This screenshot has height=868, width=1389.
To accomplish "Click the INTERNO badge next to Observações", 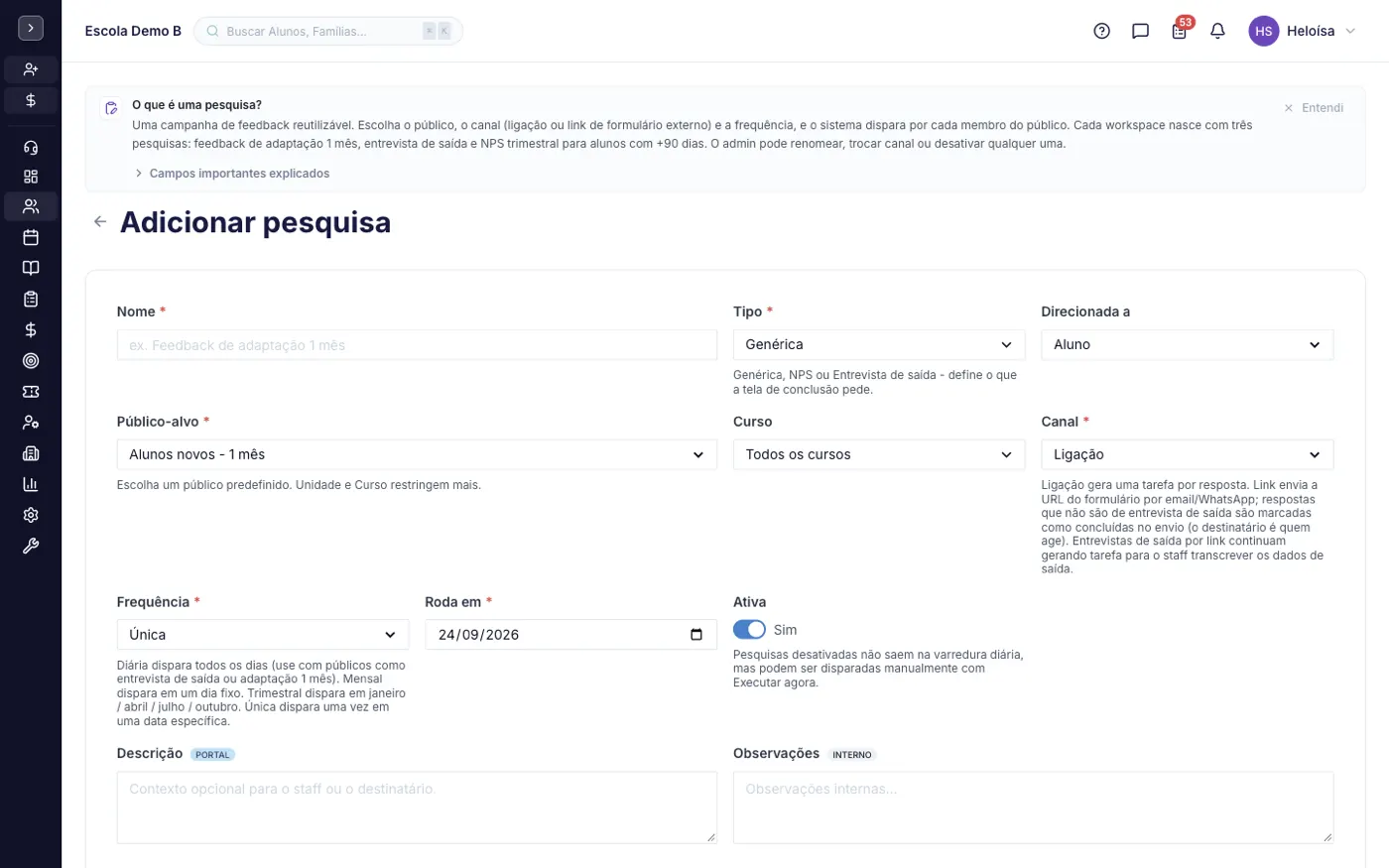I will point(852,755).
